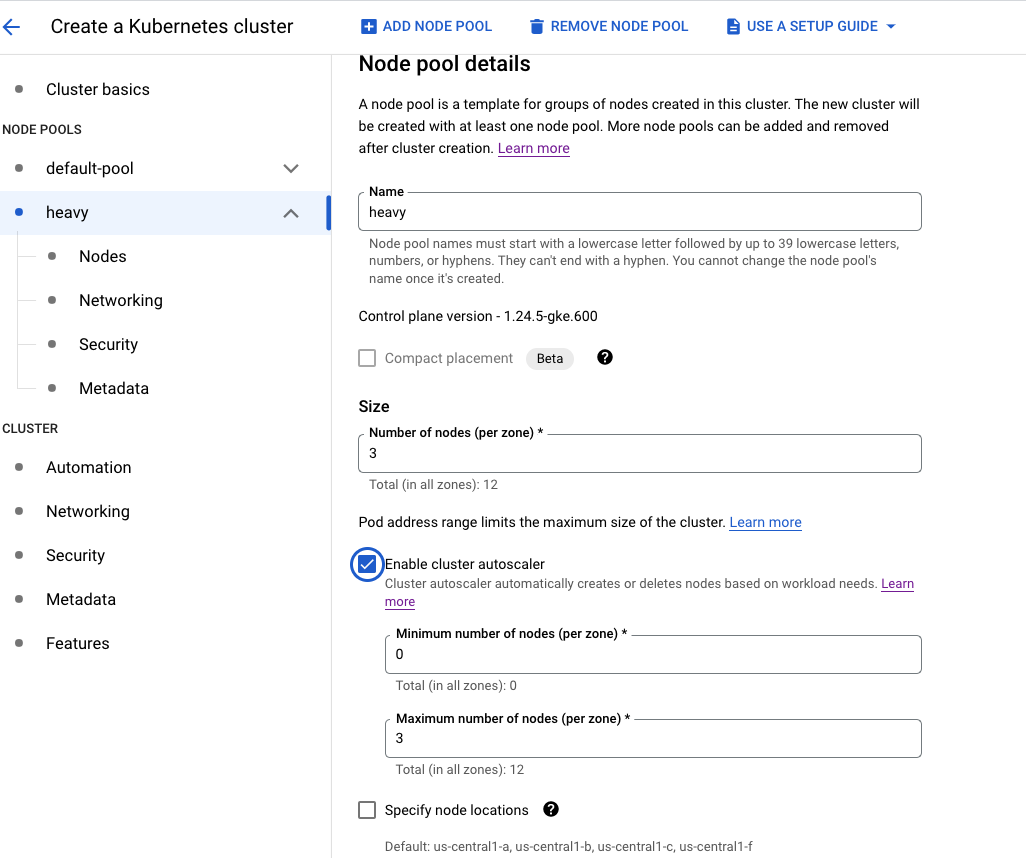Click the node pool Name field

(639, 212)
